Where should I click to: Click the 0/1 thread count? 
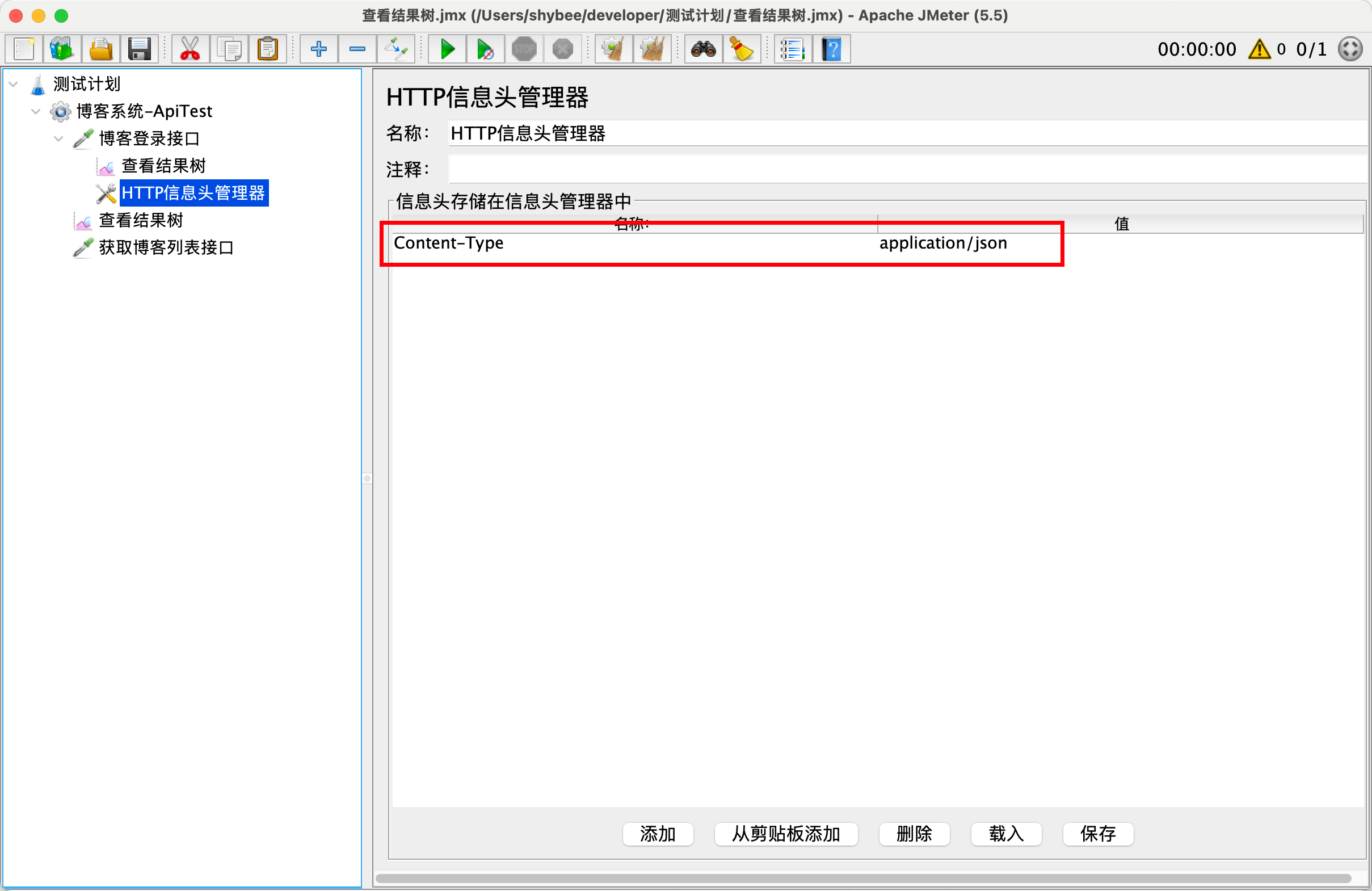coord(1311,49)
